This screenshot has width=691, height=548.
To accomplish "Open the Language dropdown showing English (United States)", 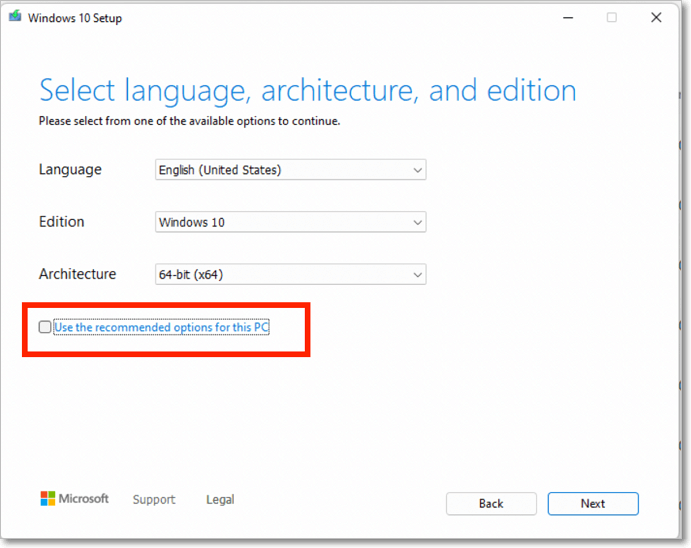I will [x=291, y=170].
